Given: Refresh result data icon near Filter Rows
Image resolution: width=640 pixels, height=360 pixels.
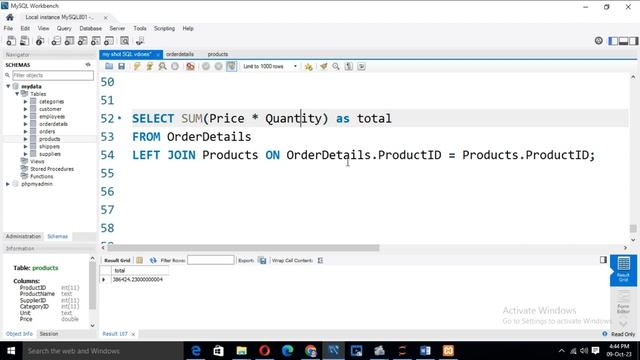Looking at the screenshot, I should [x=153, y=260].
